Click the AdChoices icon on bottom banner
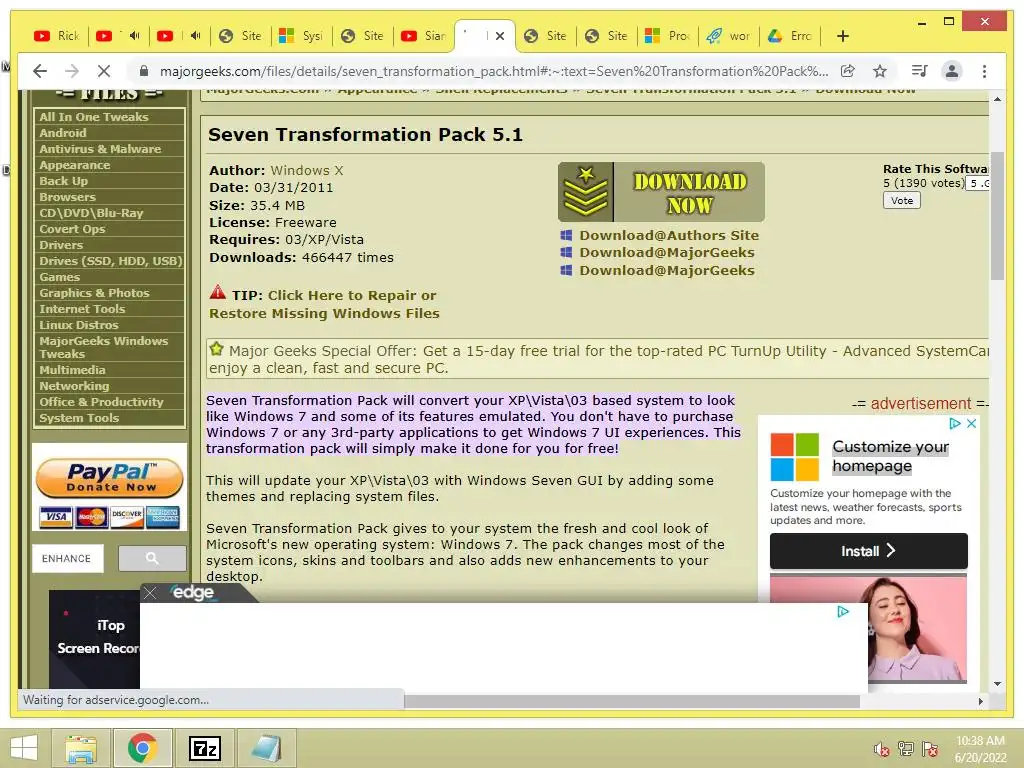This screenshot has height=768, width=1024. tap(843, 611)
